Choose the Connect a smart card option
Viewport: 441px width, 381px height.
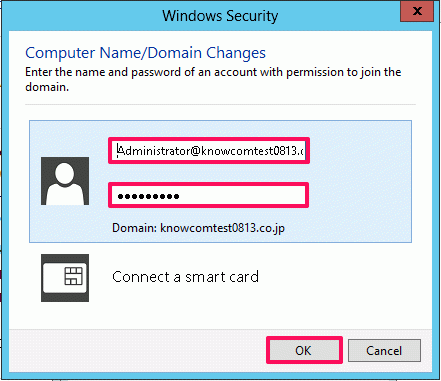coord(185,277)
